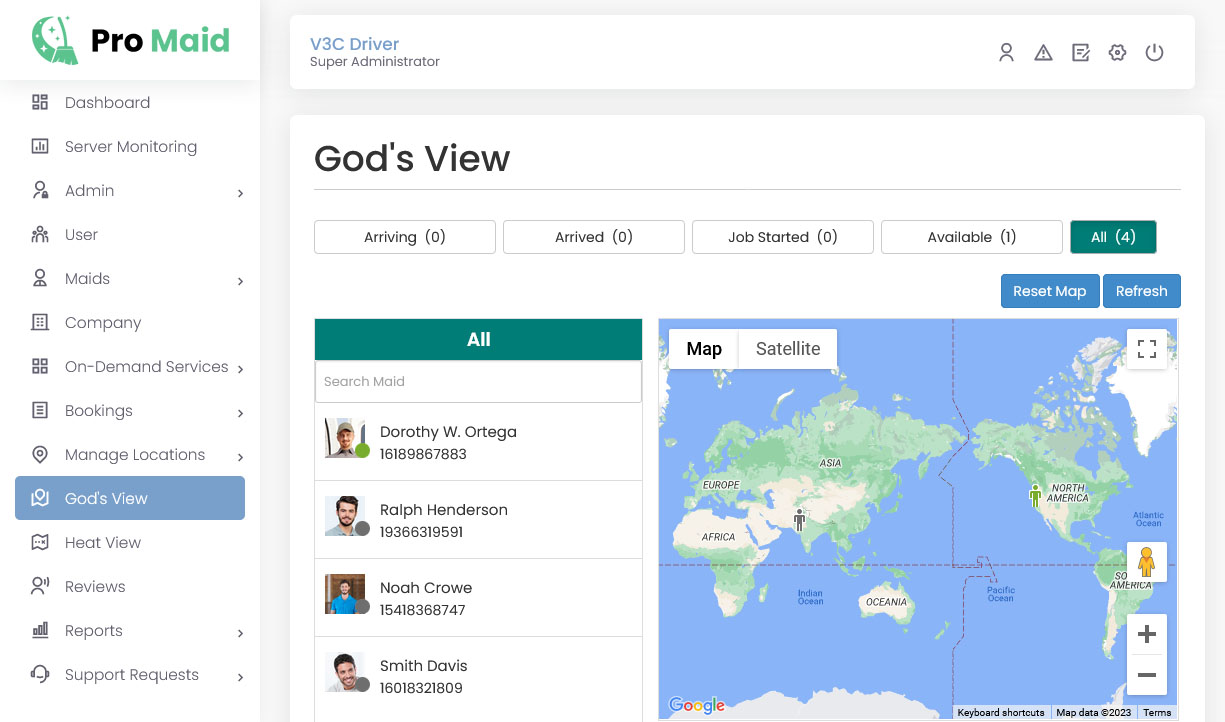The image size is (1225, 722).
Task: Open Server Monitoring page
Action: pyautogui.click(x=130, y=146)
